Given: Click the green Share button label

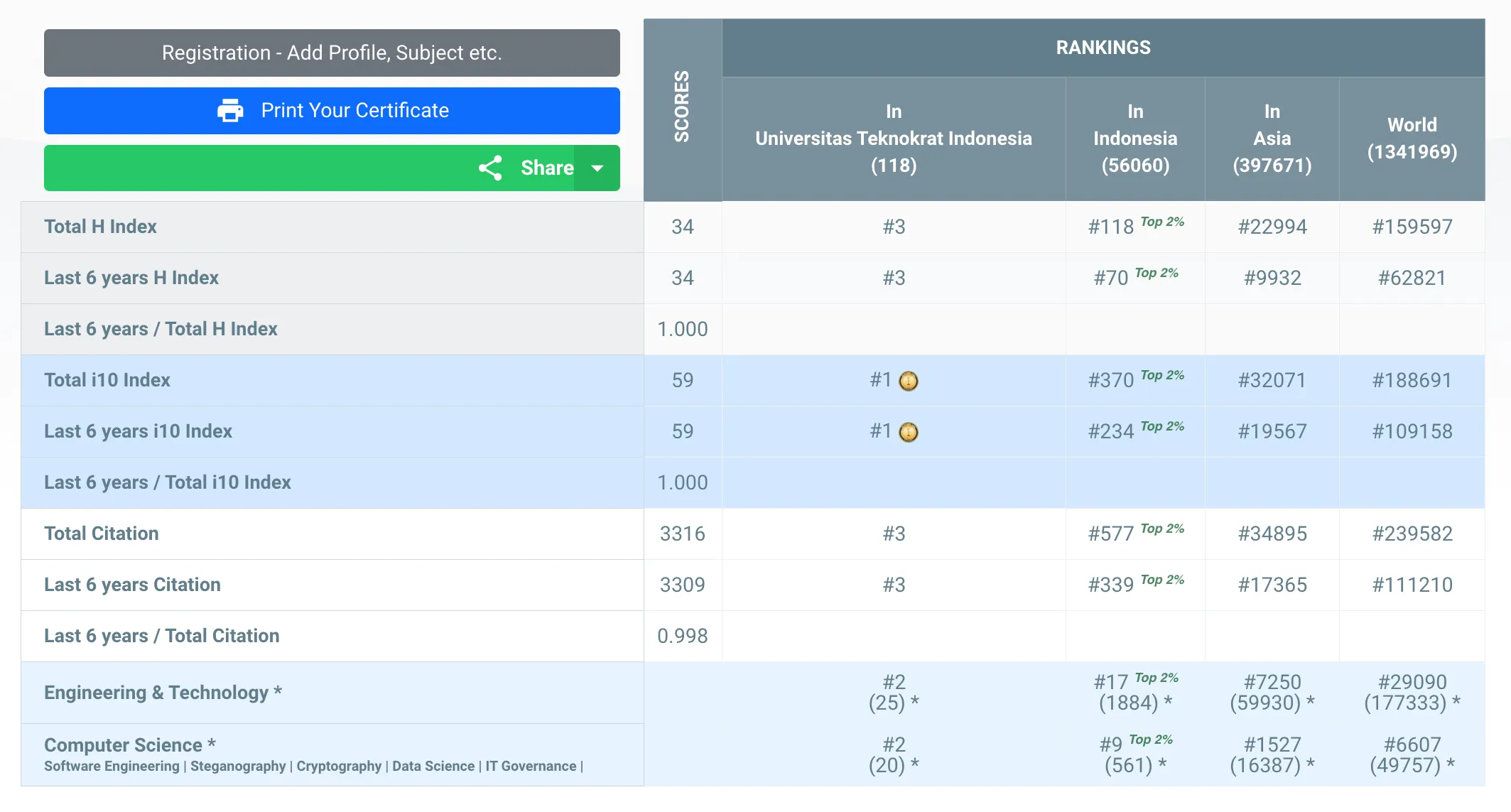Looking at the screenshot, I should (x=546, y=168).
